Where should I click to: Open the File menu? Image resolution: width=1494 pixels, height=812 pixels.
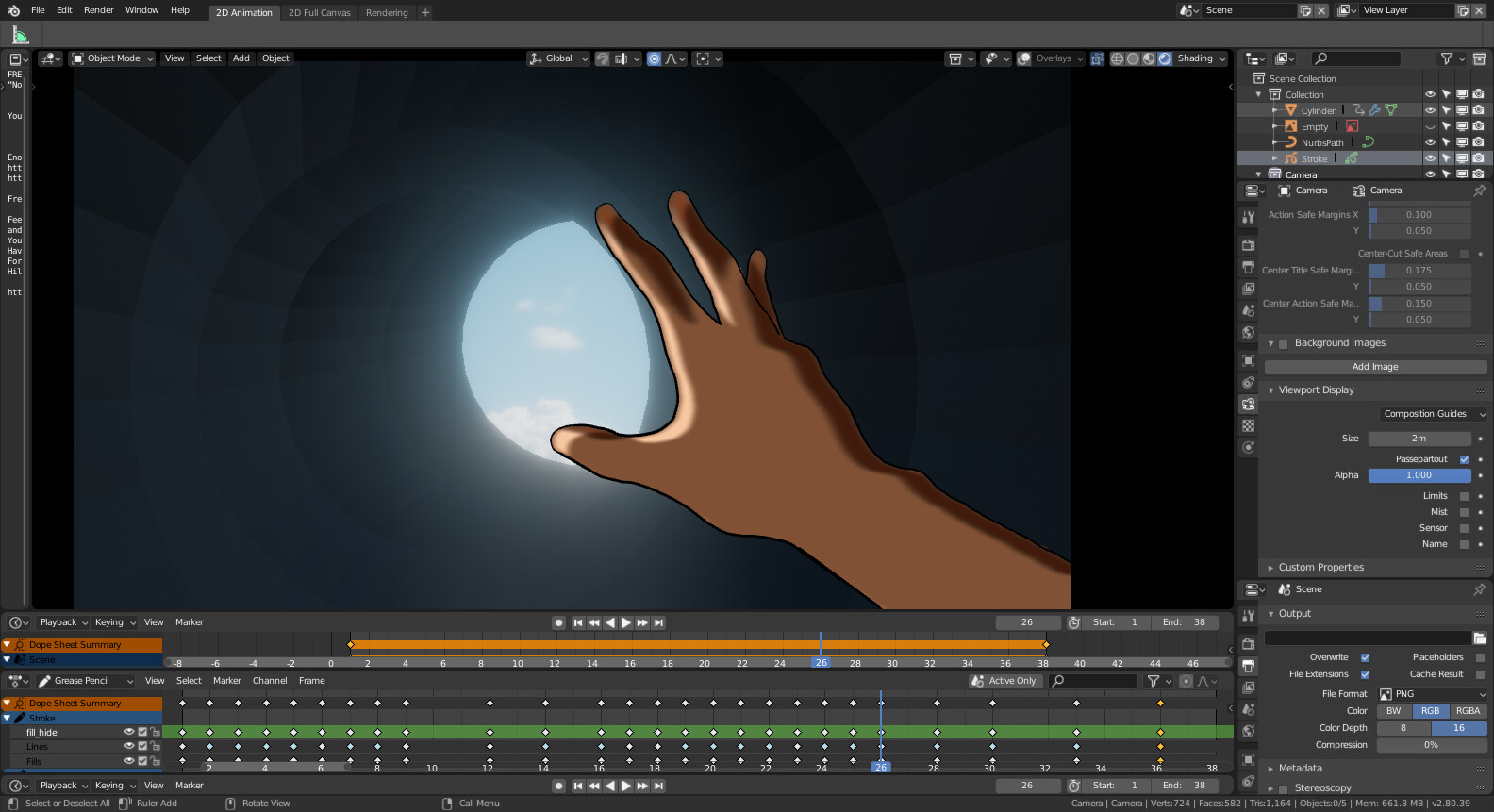pyautogui.click(x=38, y=10)
